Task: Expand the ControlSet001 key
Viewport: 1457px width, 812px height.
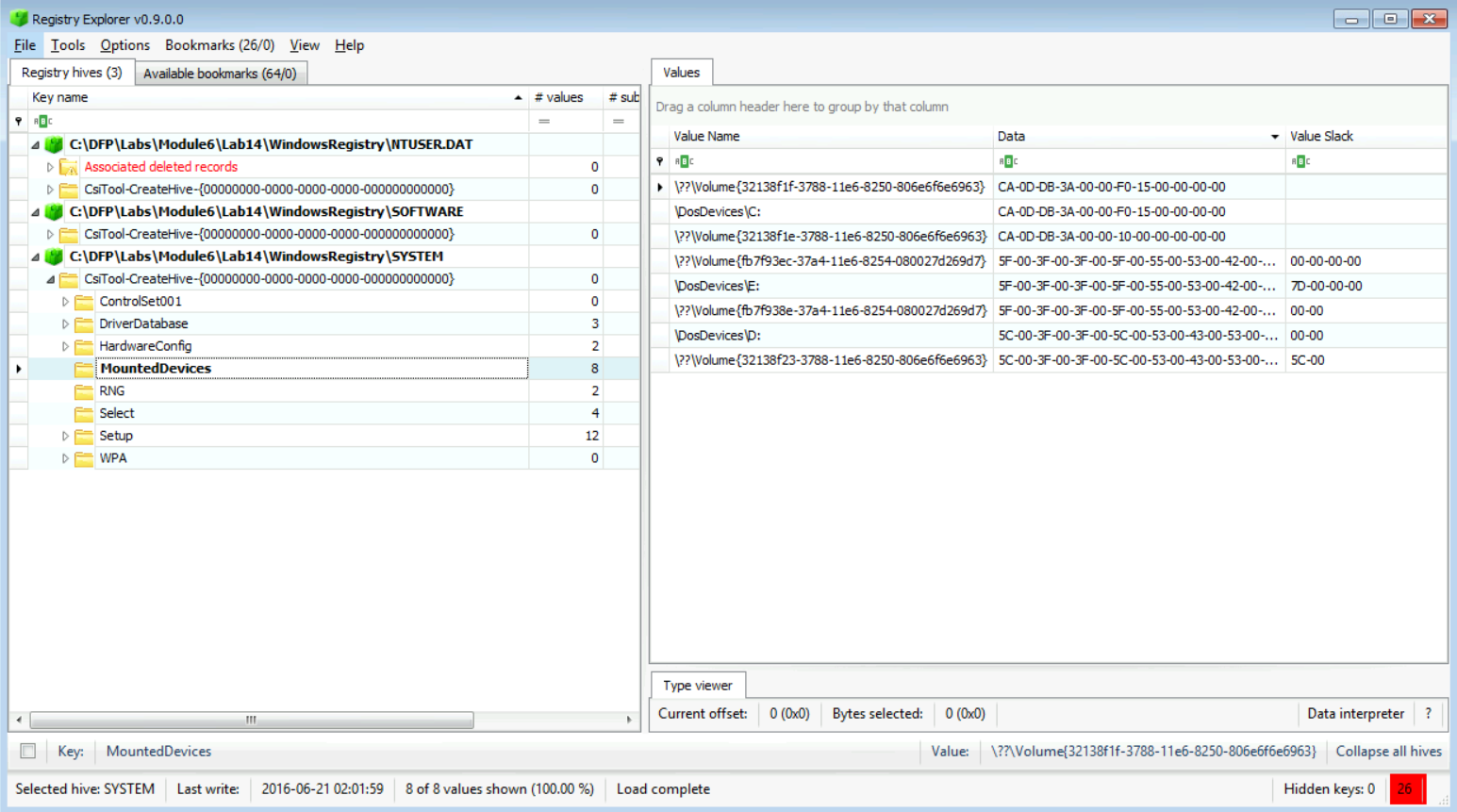Action: (65, 302)
